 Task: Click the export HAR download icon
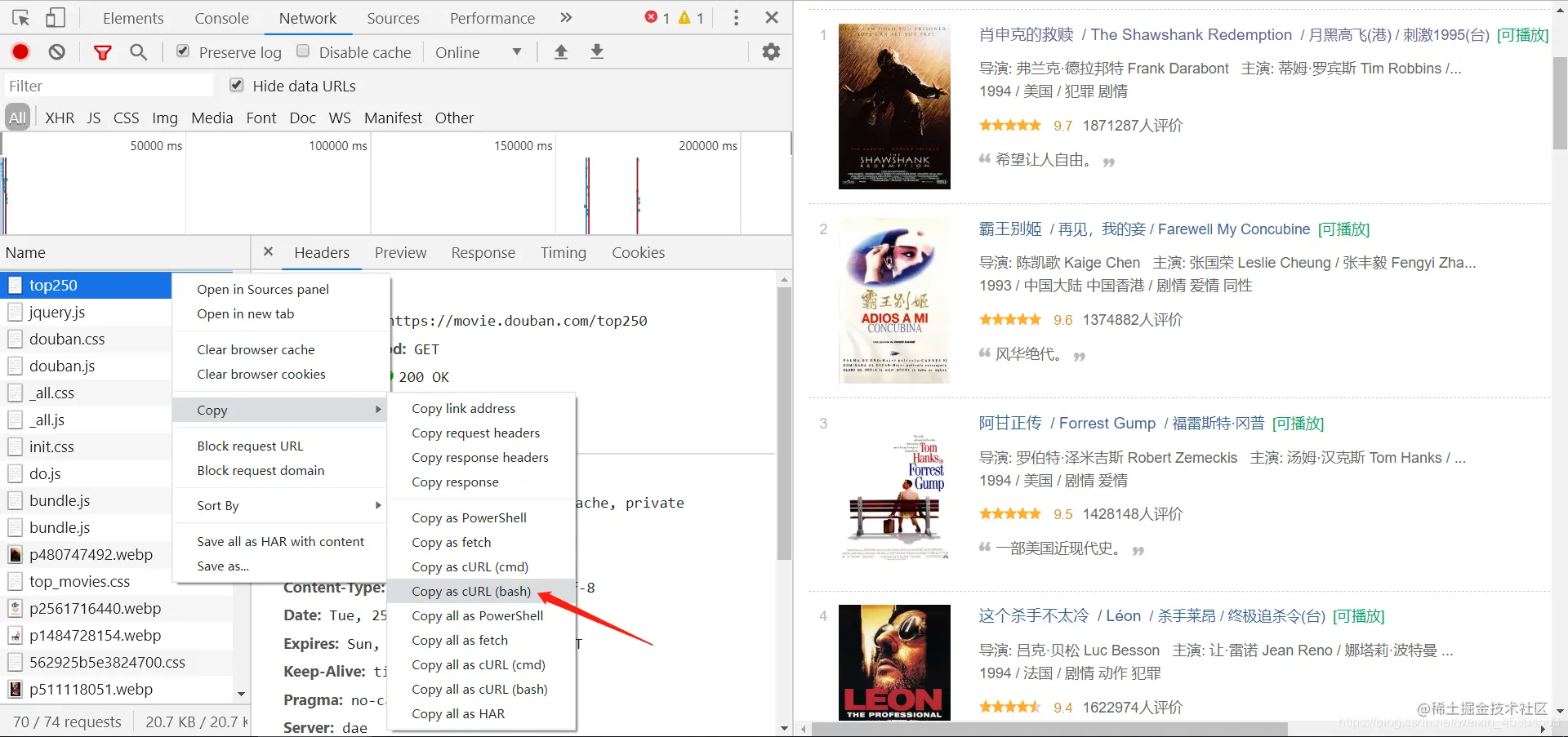pyautogui.click(x=597, y=52)
